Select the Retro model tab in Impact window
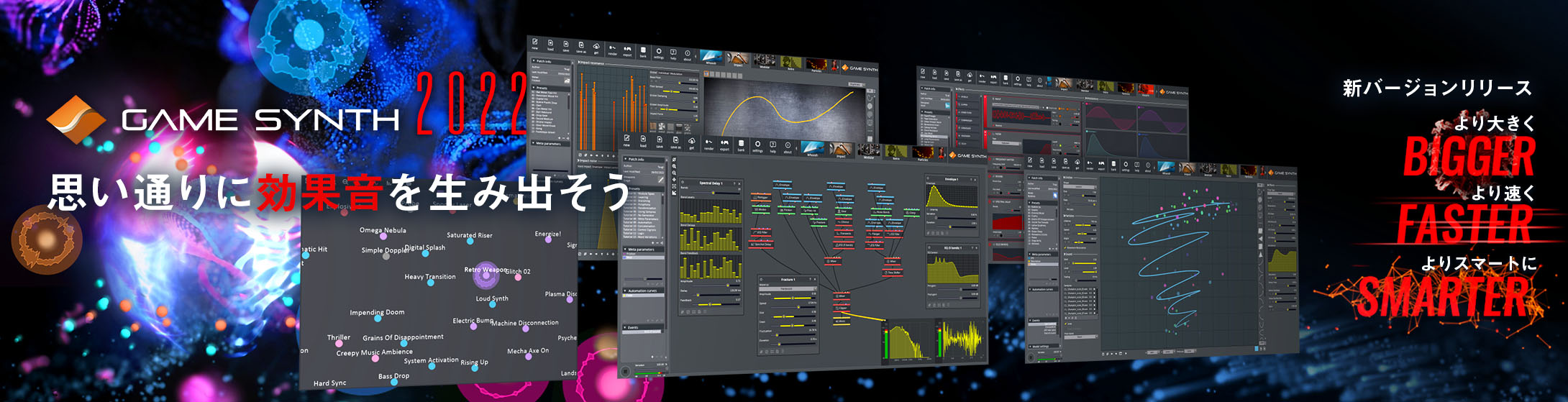This screenshot has height=402, width=1568. pyautogui.click(x=791, y=62)
